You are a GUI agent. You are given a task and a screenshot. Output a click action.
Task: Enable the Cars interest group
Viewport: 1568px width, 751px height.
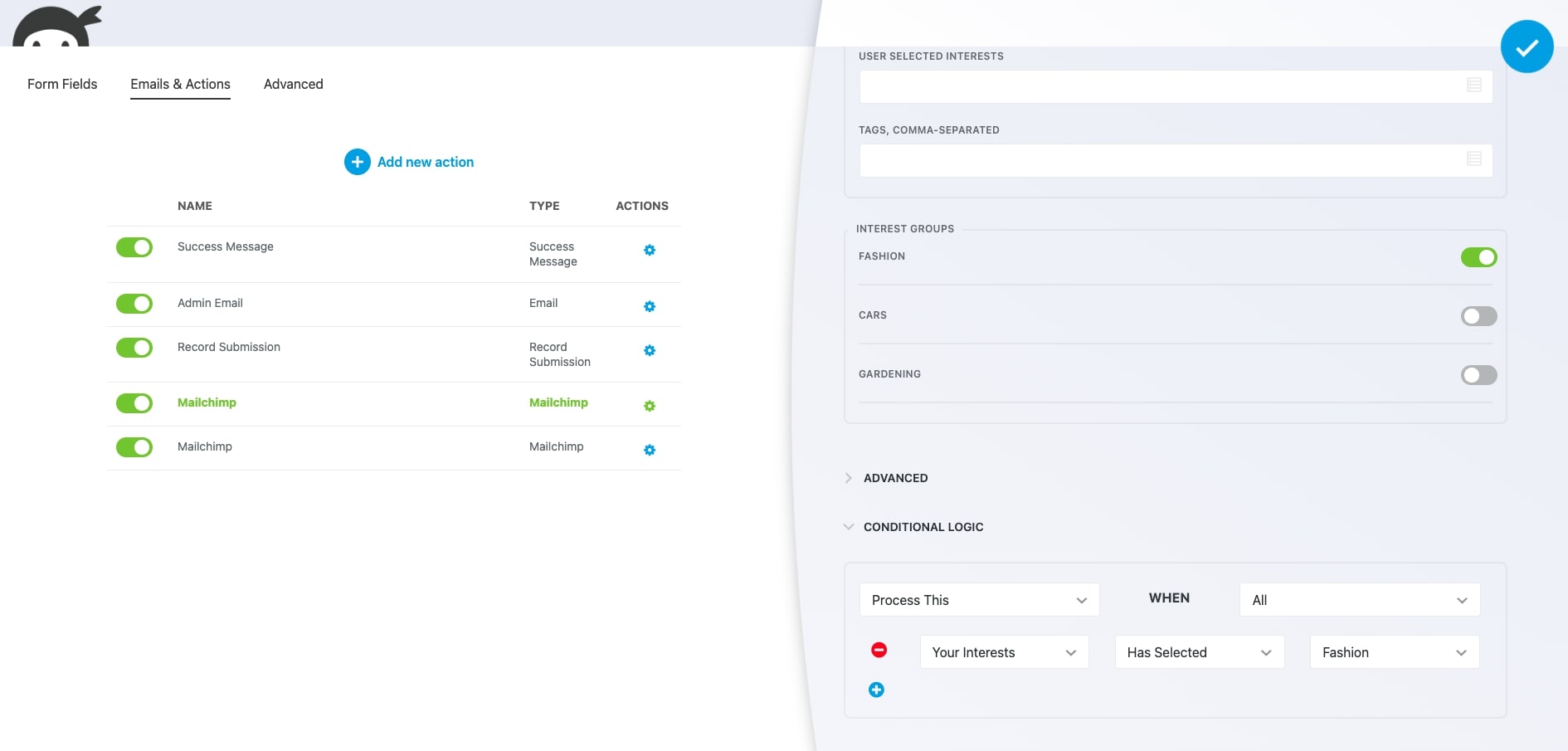1478,316
